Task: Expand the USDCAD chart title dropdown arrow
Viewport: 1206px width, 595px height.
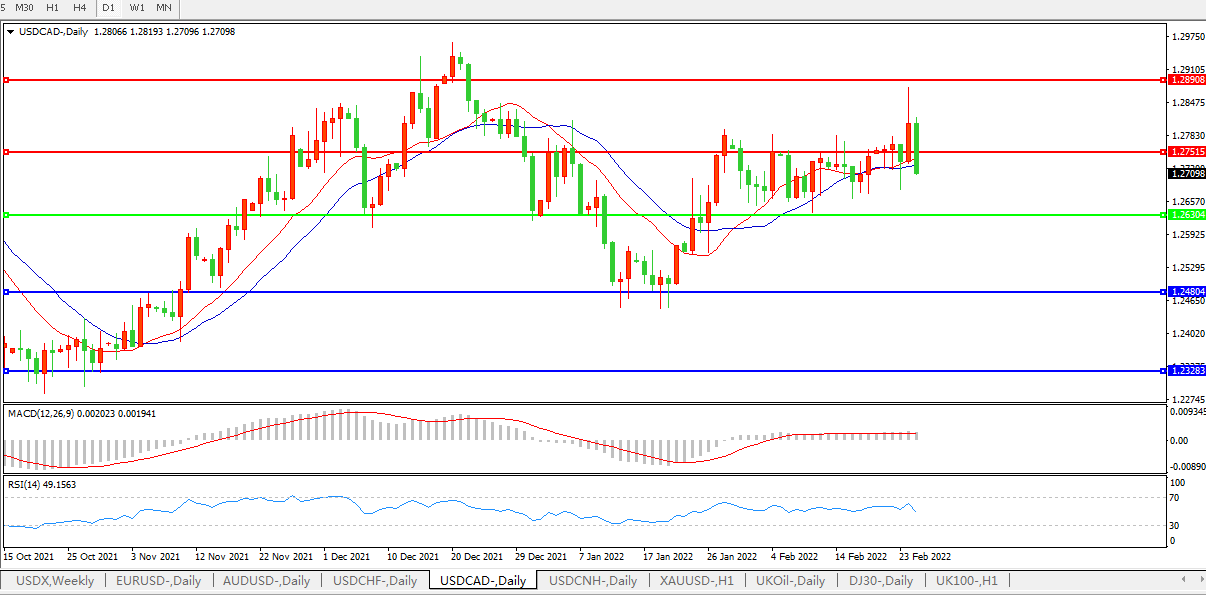Action: [x=10, y=32]
